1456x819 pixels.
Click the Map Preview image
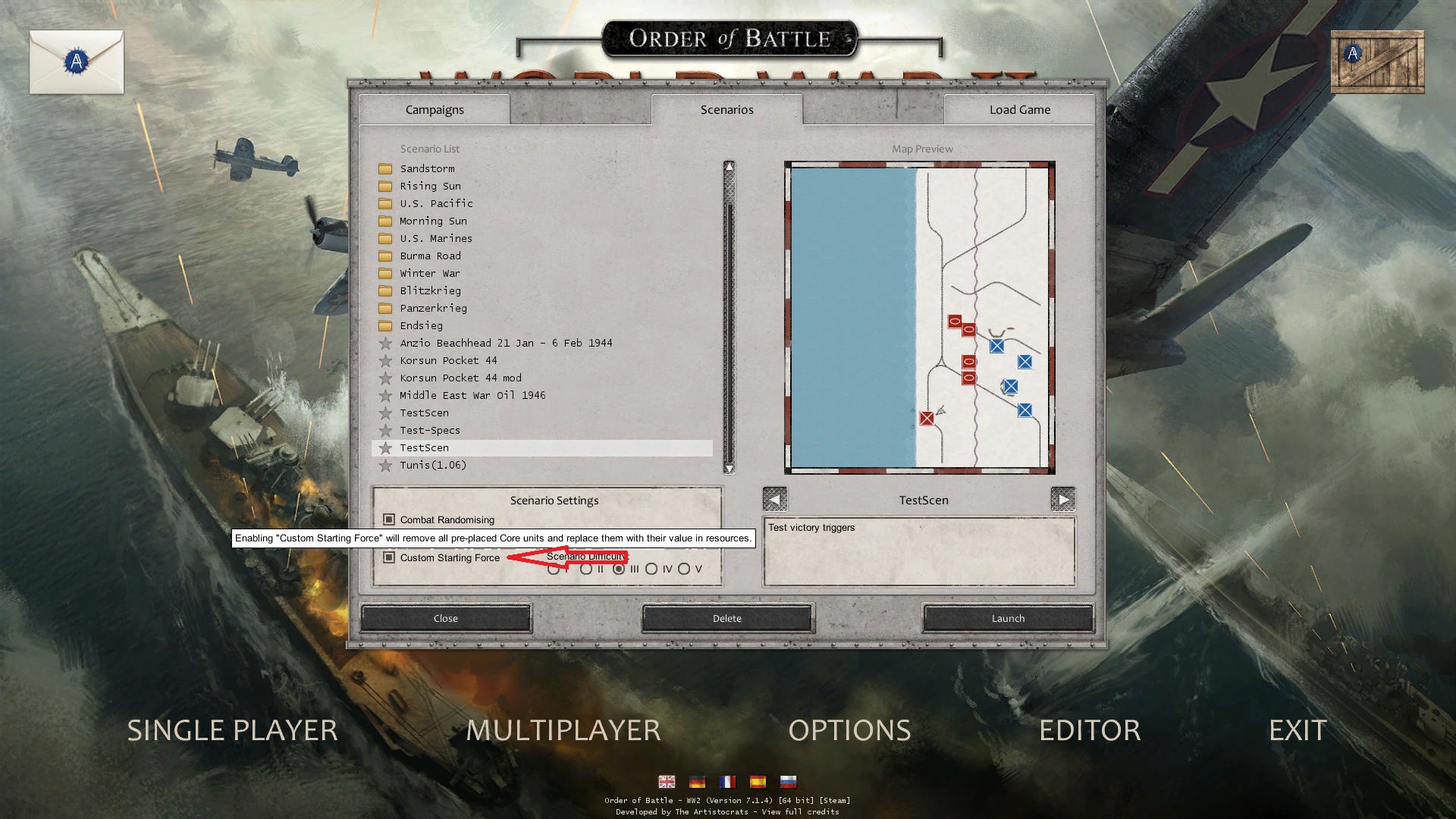coord(920,317)
